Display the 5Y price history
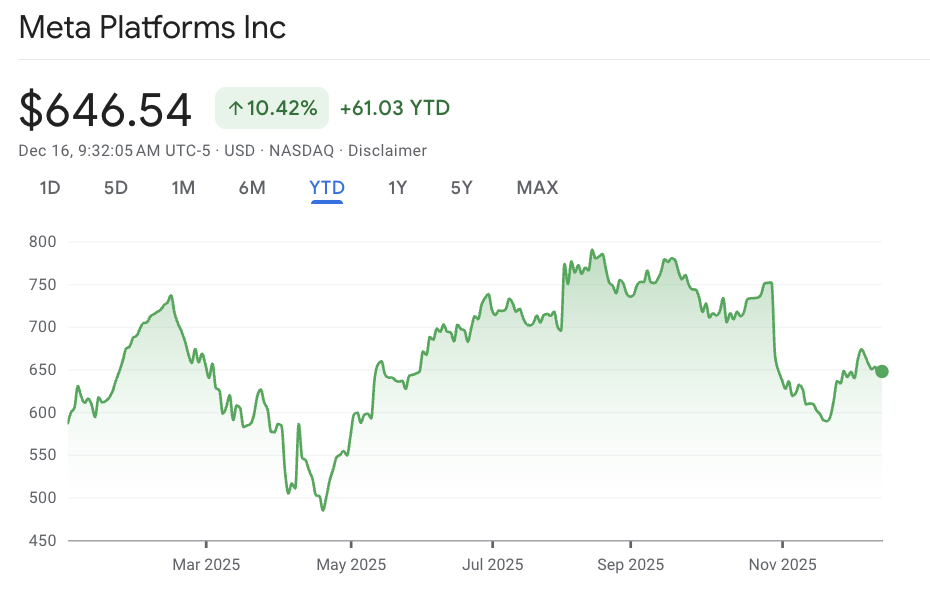Screen dimensions: 930x590 pyautogui.click(x=461, y=187)
